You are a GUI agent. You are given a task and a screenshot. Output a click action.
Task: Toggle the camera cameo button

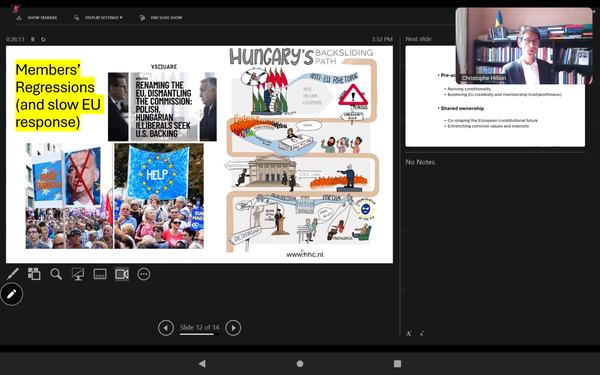point(122,274)
